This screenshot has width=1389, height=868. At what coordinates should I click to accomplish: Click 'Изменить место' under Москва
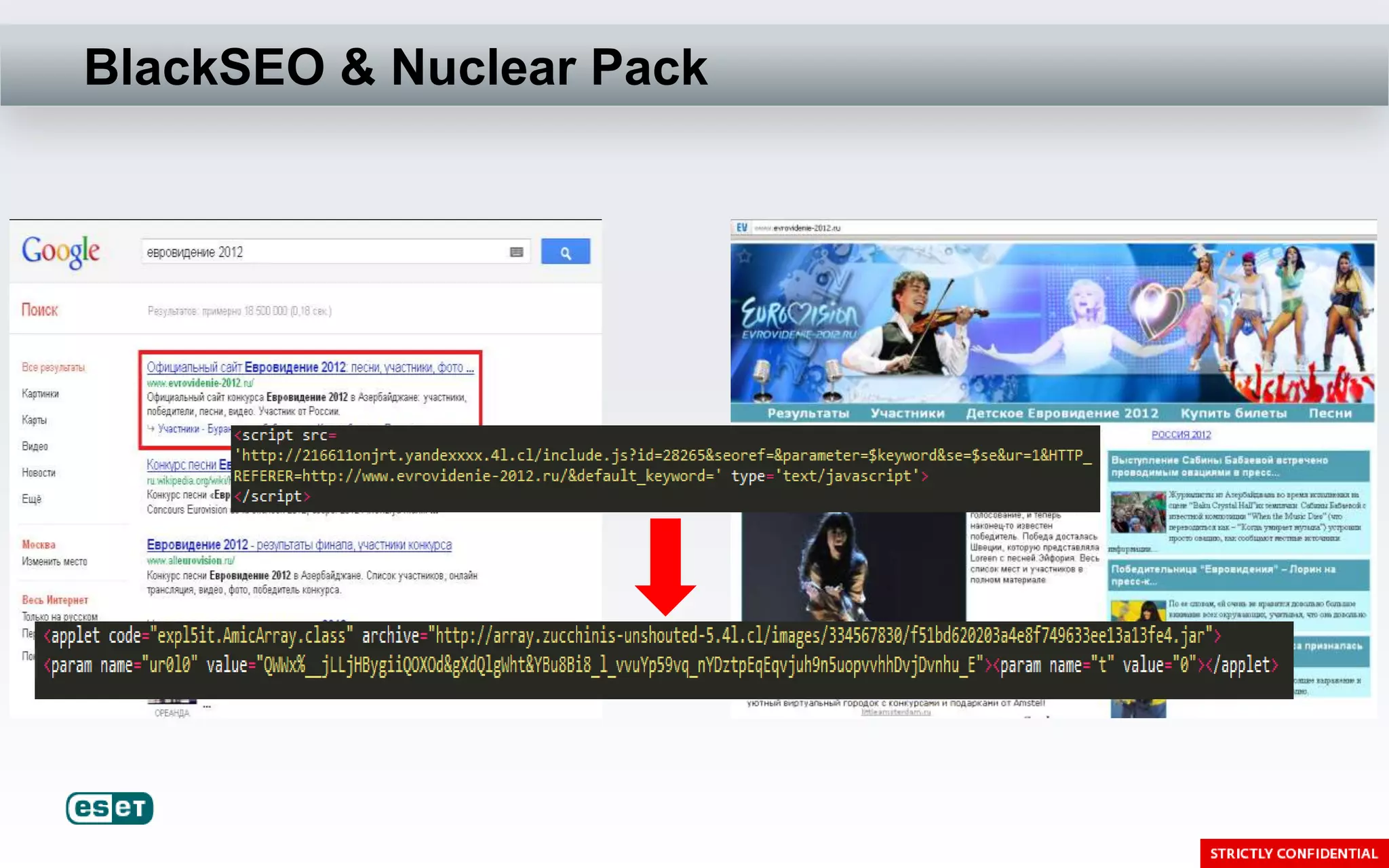54,561
